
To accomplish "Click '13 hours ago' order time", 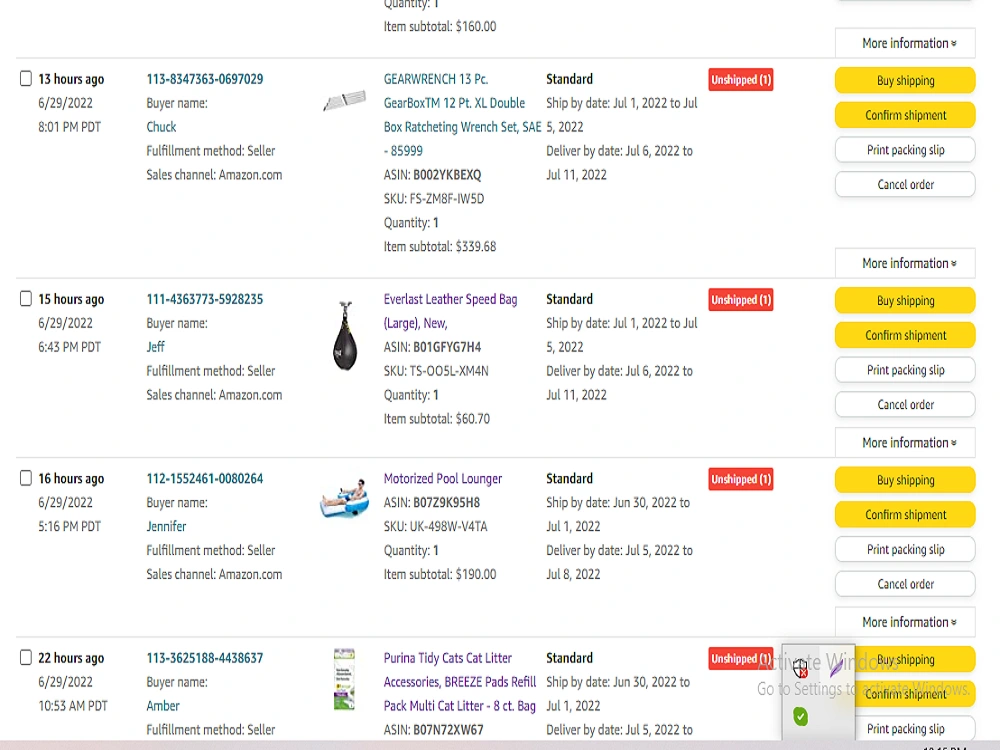I will 71,79.
